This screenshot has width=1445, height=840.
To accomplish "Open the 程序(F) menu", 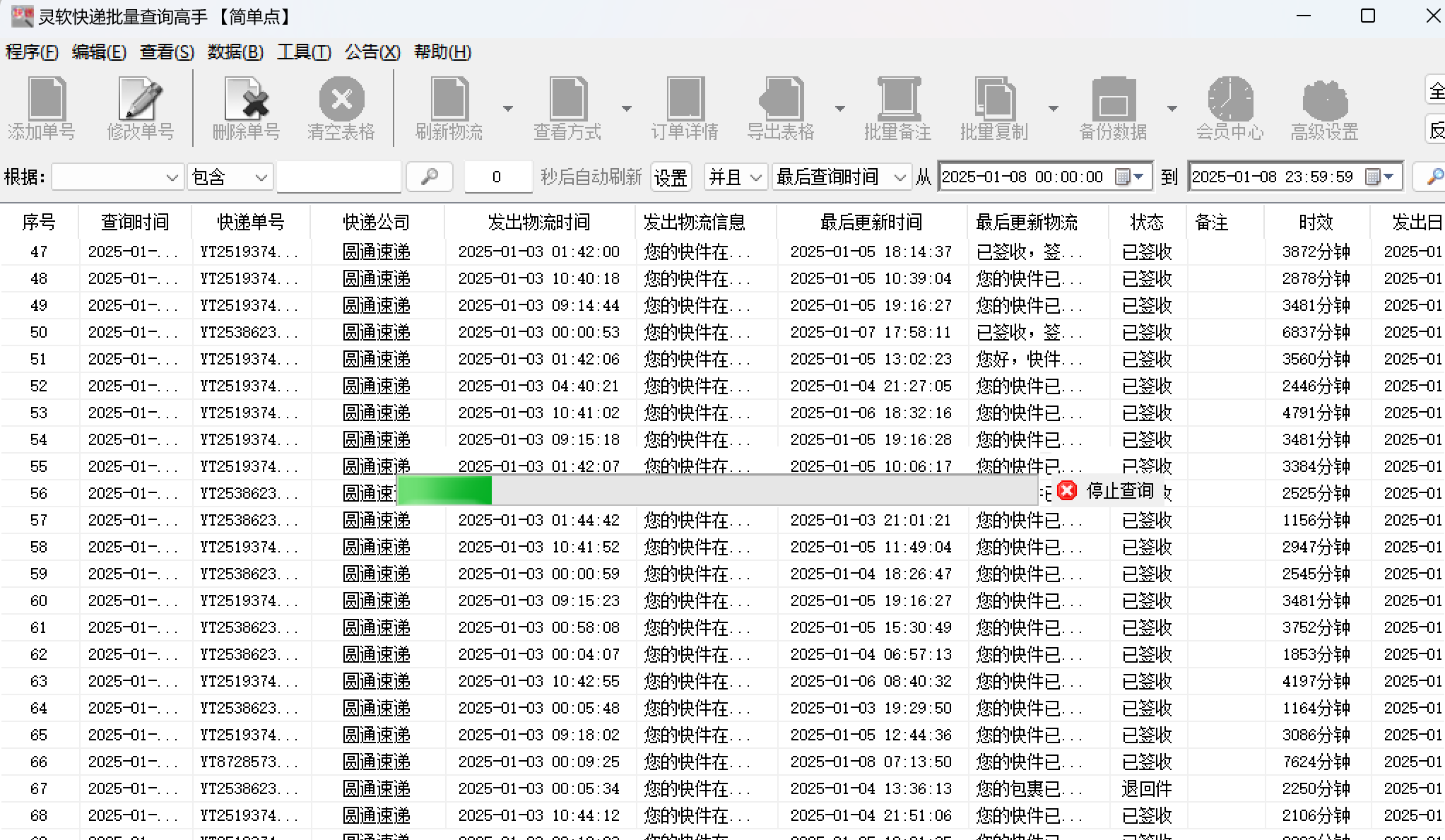I will 32,52.
